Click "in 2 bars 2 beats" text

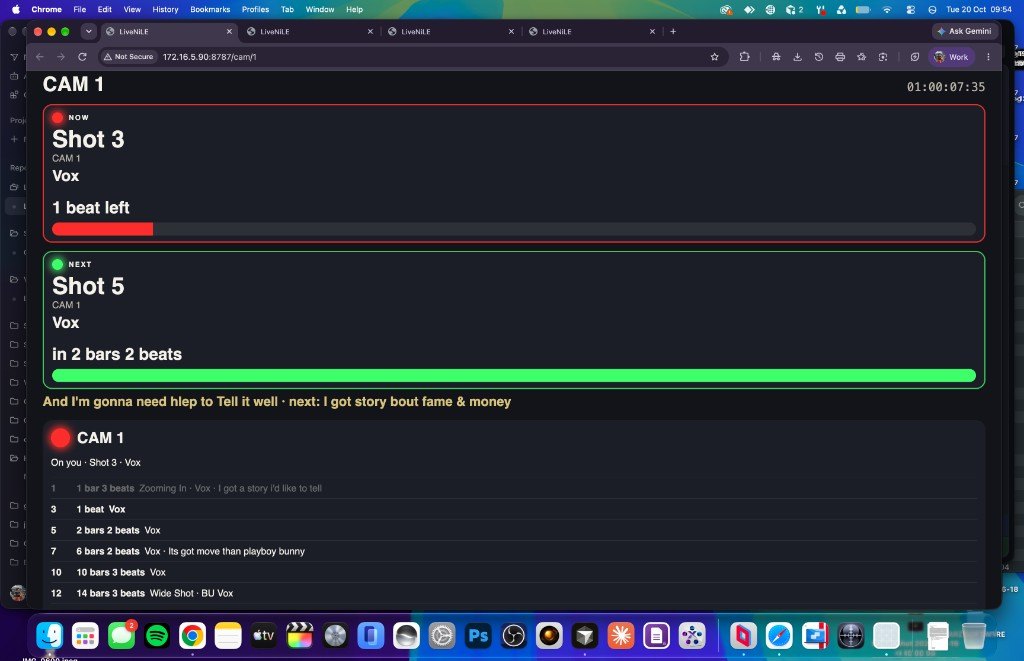(117, 354)
